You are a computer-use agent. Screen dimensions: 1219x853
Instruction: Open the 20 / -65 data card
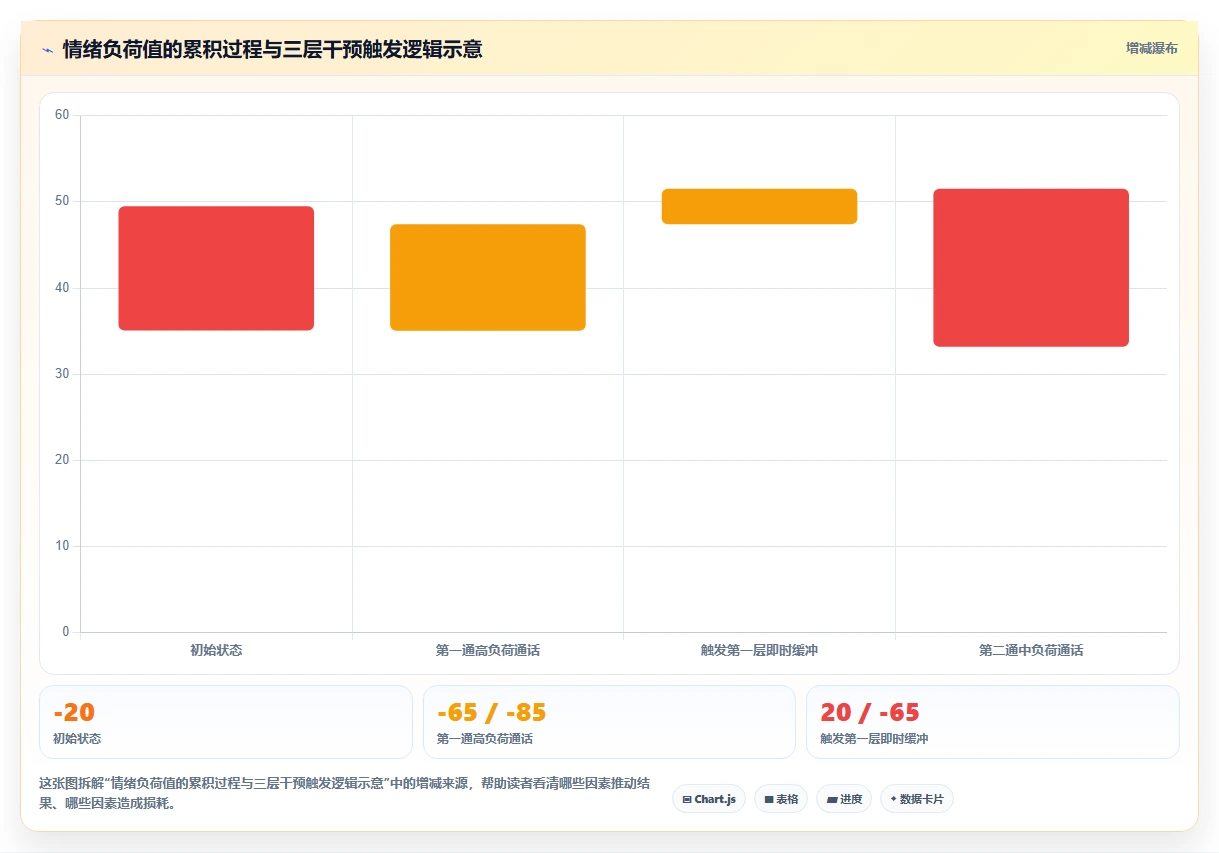point(993,722)
